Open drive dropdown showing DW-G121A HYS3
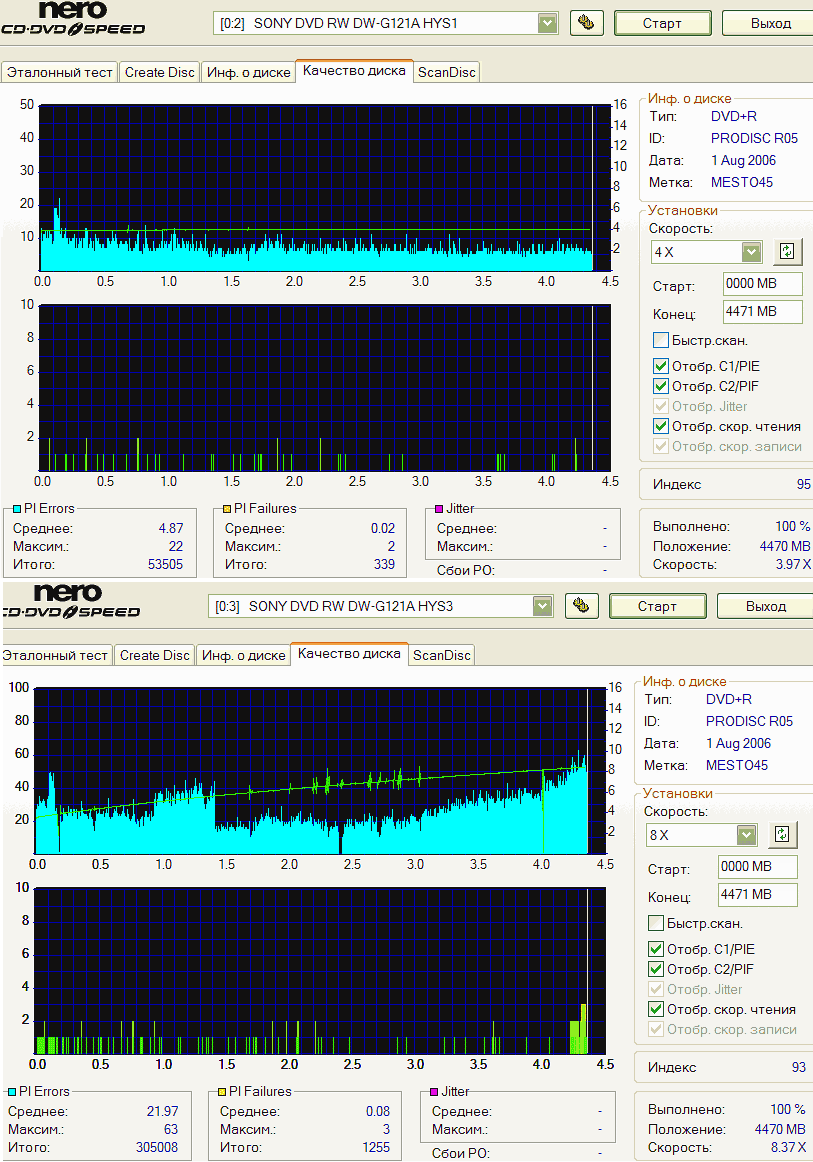The width and height of the screenshot is (813, 1162). pos(542,606)
